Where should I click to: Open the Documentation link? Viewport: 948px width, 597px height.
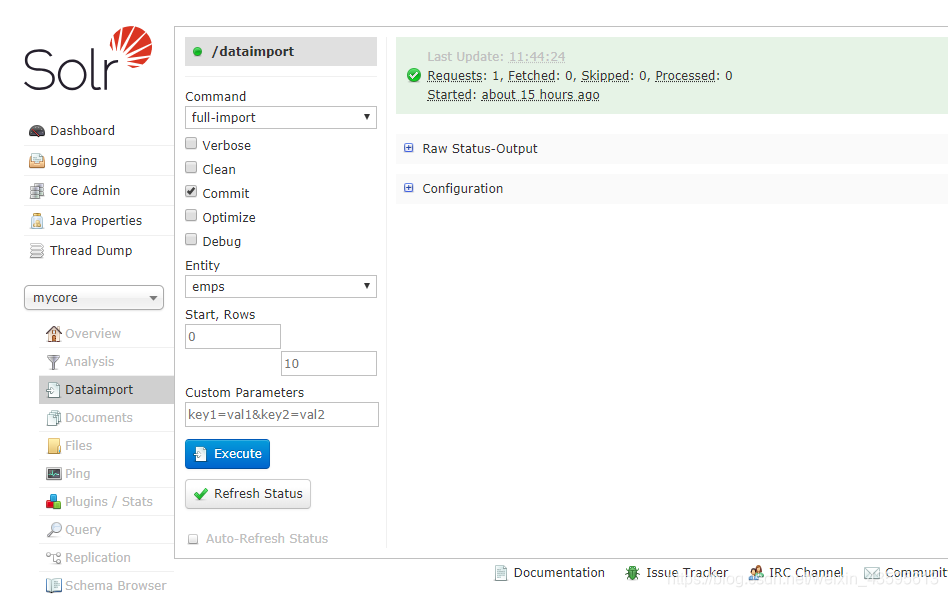(559, 573)
